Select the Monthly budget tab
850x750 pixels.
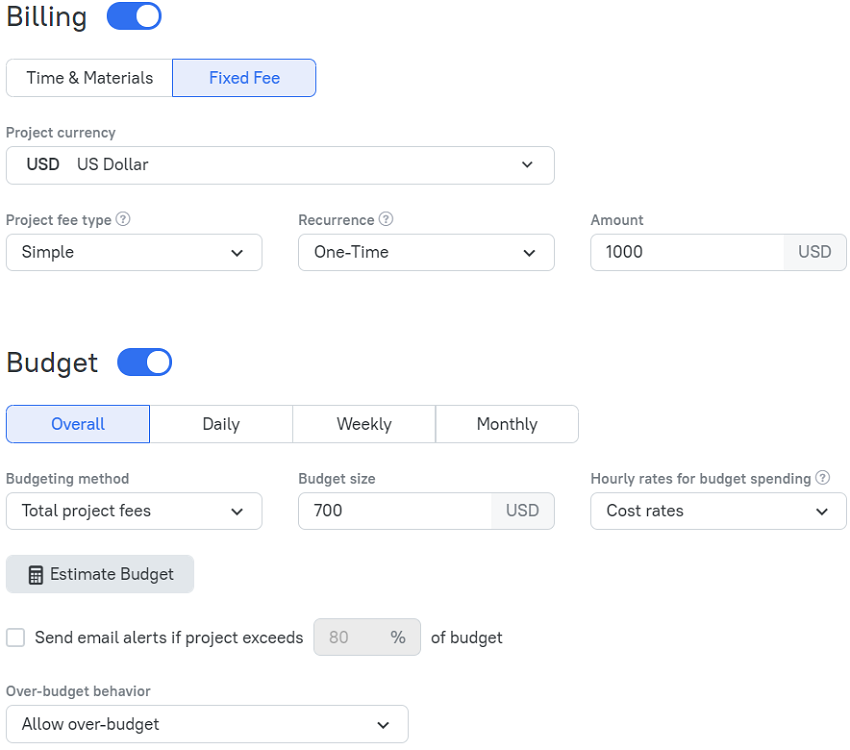point(507,424)
